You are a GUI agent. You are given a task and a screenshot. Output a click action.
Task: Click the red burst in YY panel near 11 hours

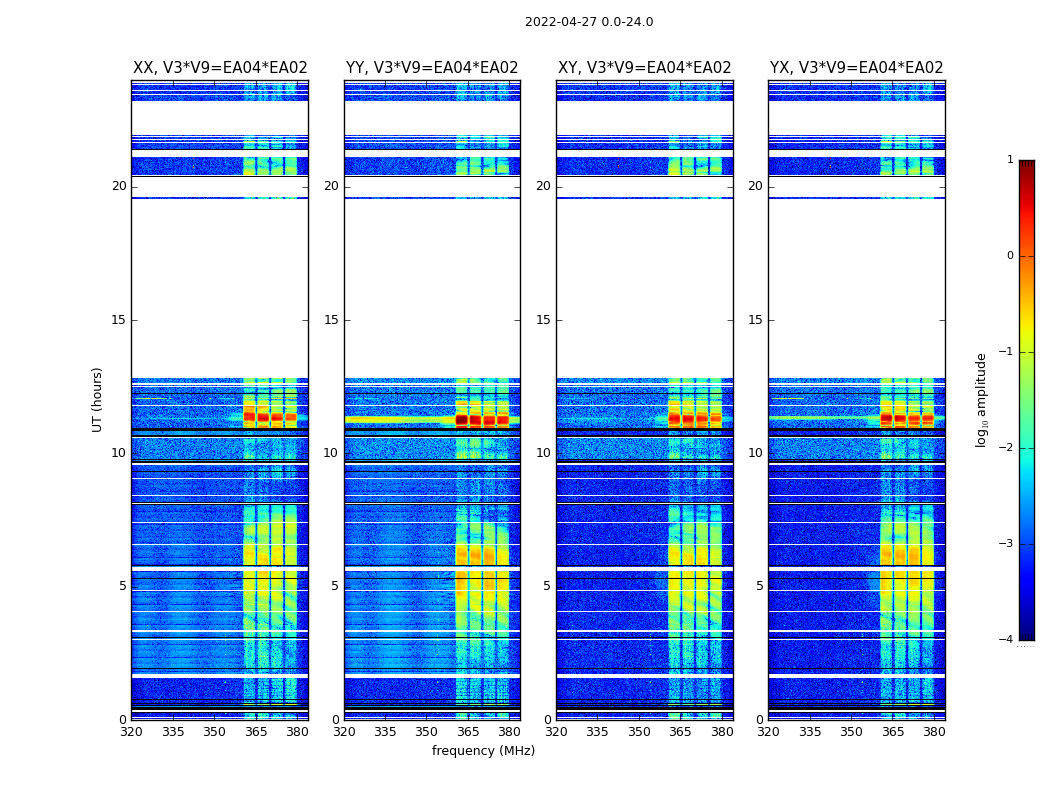click(x=482, y=420)
